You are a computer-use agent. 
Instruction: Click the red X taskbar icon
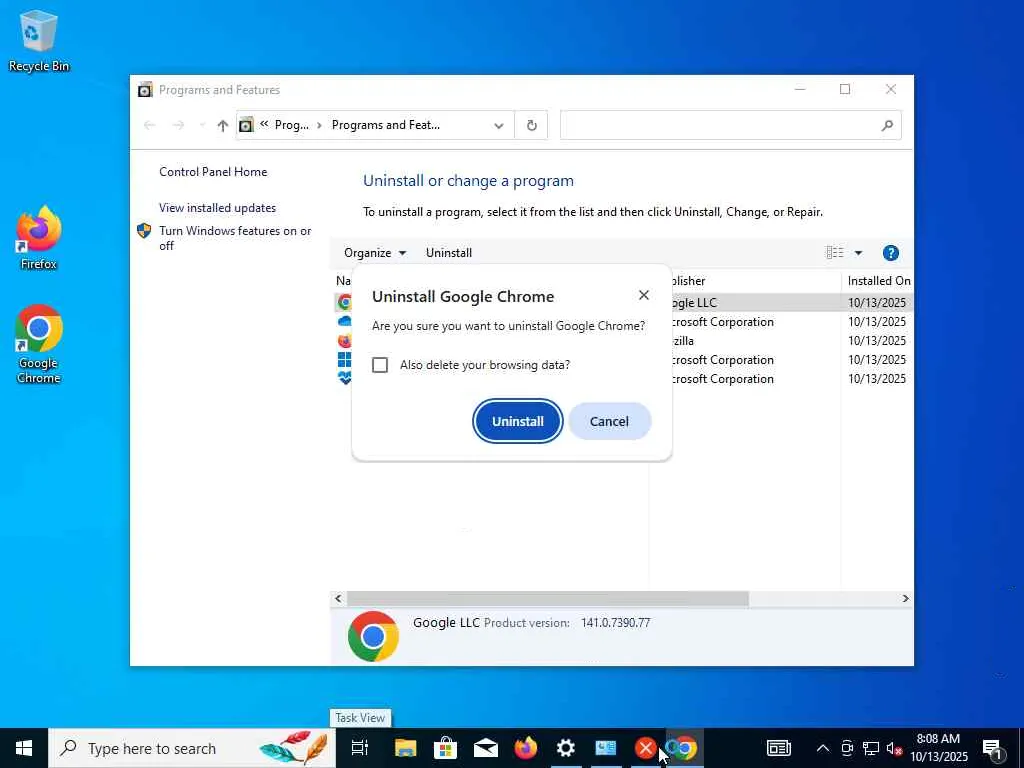click(x=645, y=748)
